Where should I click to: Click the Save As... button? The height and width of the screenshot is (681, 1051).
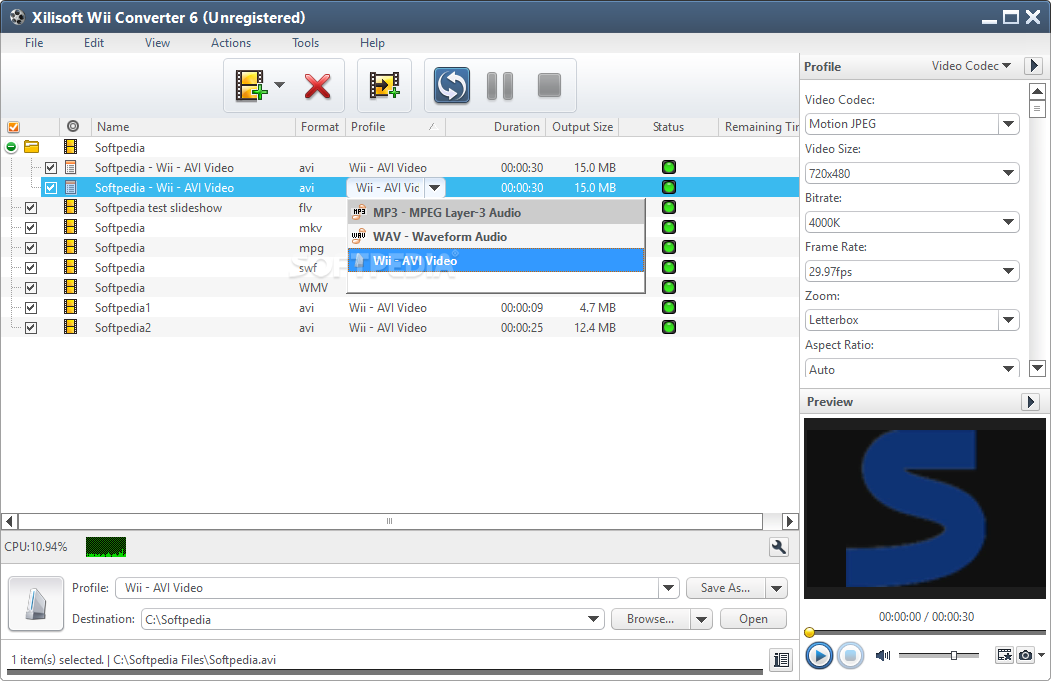[725, 588]
